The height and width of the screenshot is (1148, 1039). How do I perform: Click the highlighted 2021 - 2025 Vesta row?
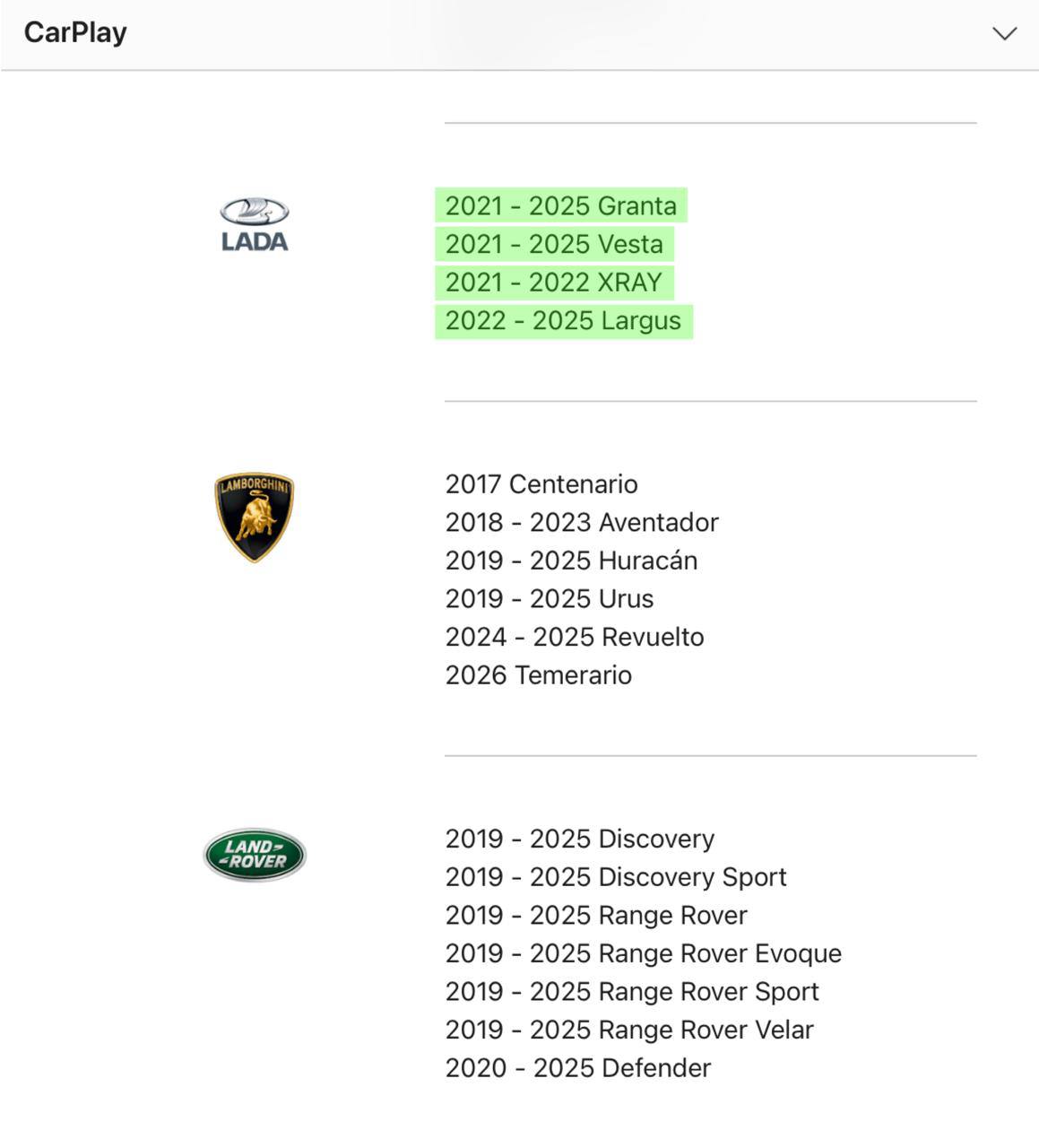pyautogui.click(x=554, y=244)
